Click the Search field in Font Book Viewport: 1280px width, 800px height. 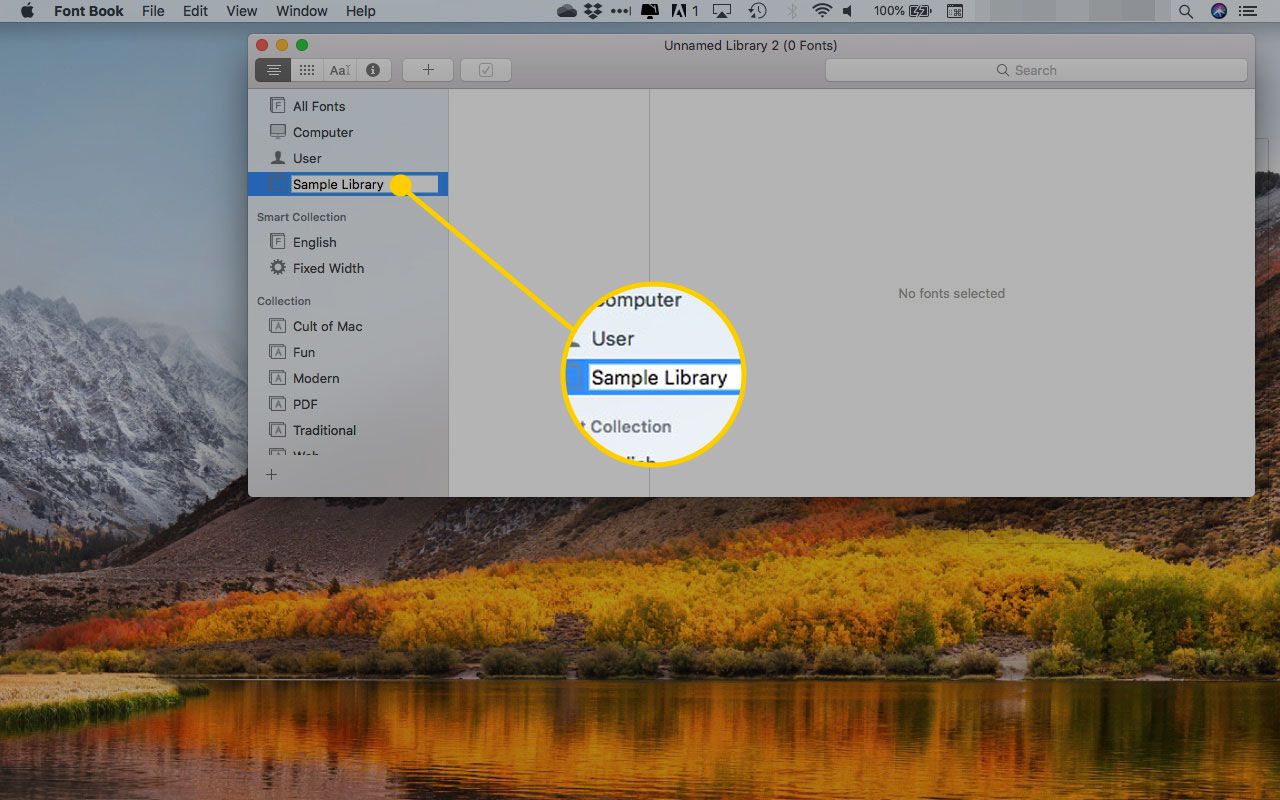pos(1036,70)
